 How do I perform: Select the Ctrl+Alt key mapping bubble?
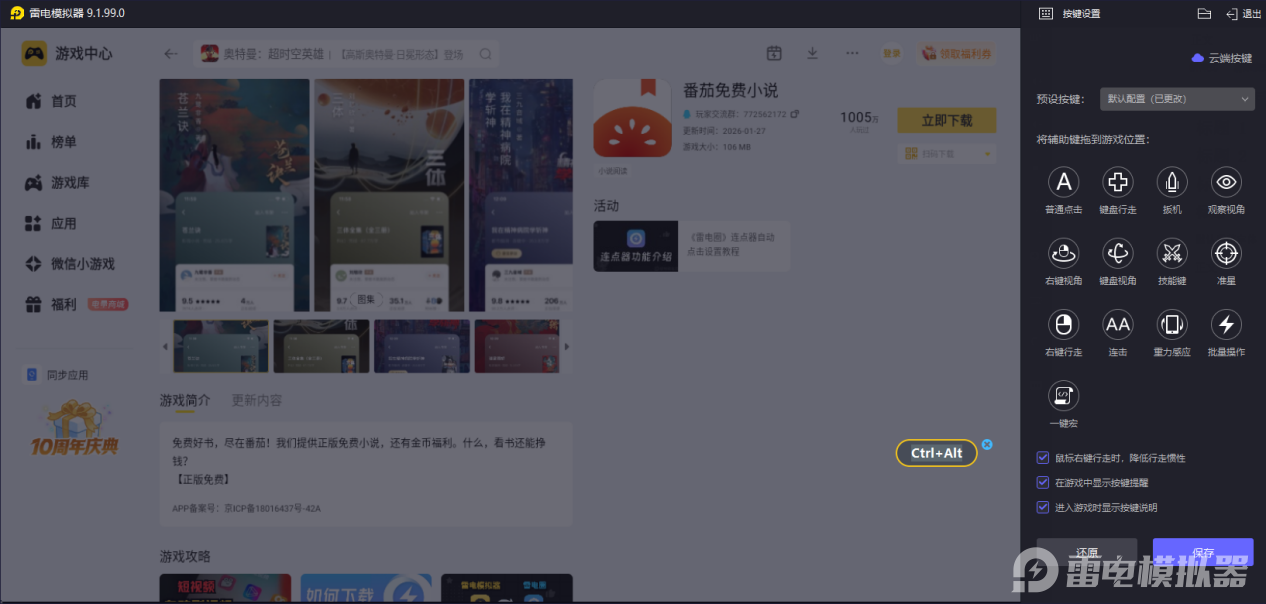pos(936,453)
